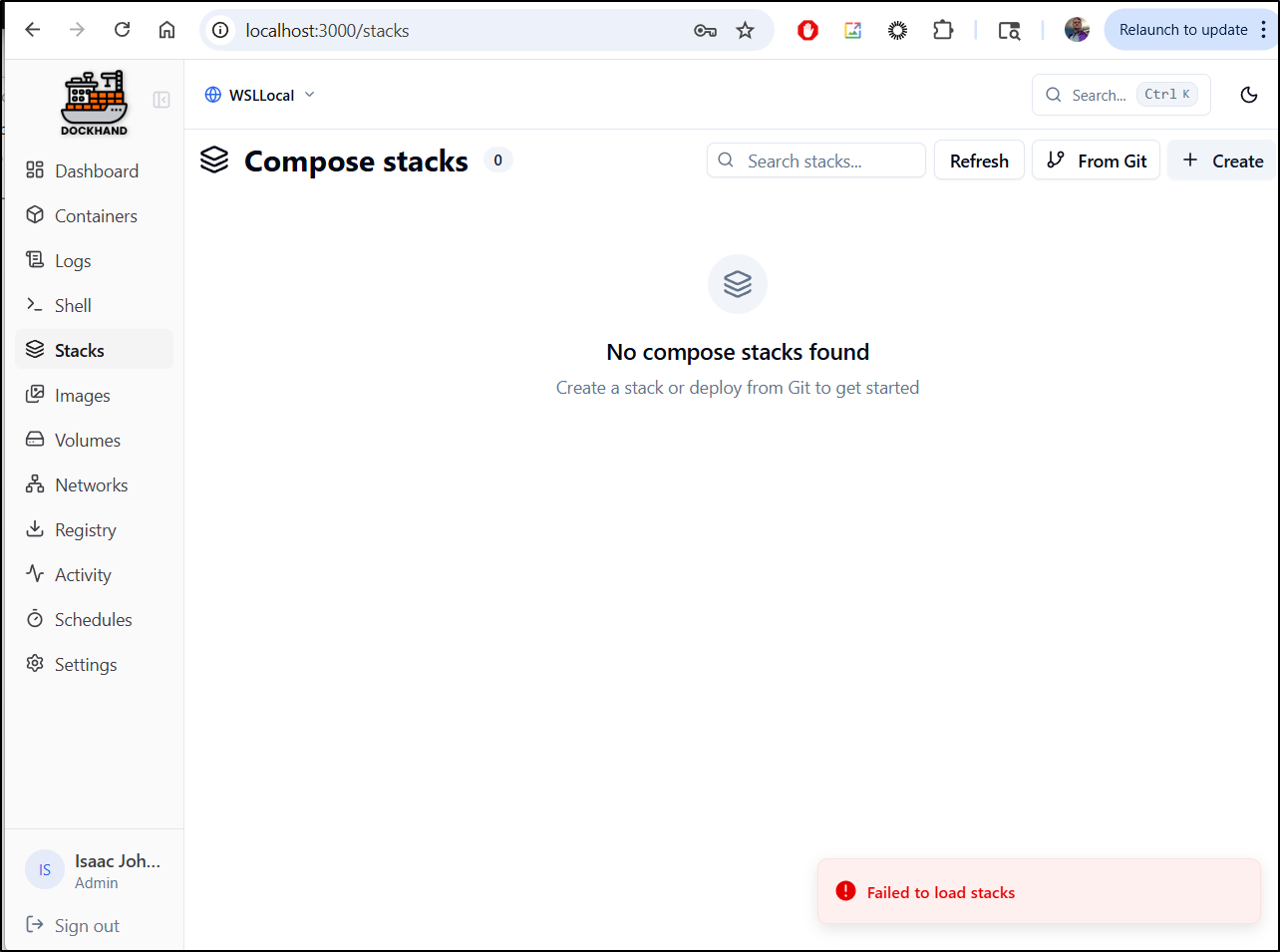Open the Chrome three-dot menu
The height and width of the screenshot is (952, 1280).
click(x=1263, y=30)
